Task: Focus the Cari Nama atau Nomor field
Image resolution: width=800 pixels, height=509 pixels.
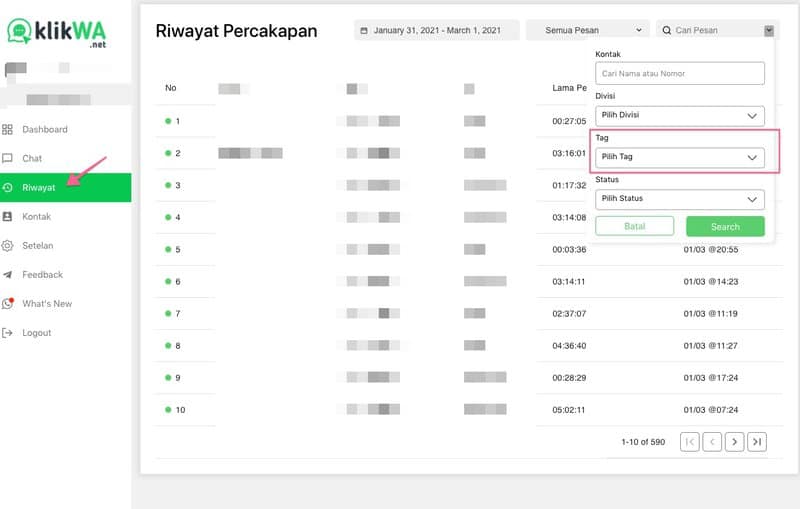Action: point(680,73)
